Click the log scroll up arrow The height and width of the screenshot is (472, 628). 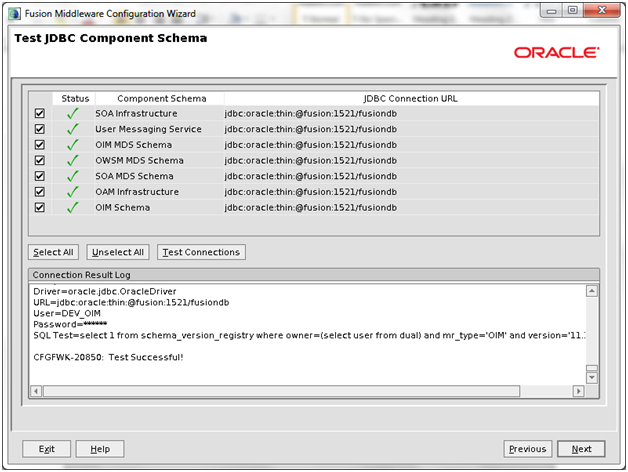click(x=592, y=291)
